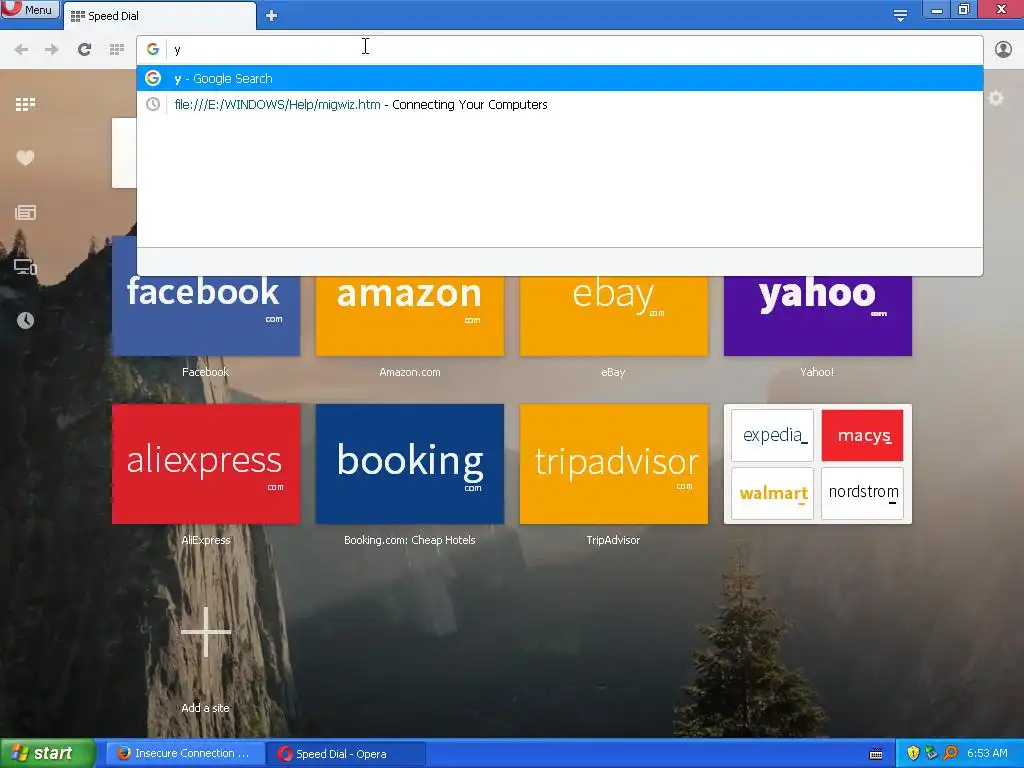
Task: Open the Yahoo speed dial tile
Action: click(818, 315)
